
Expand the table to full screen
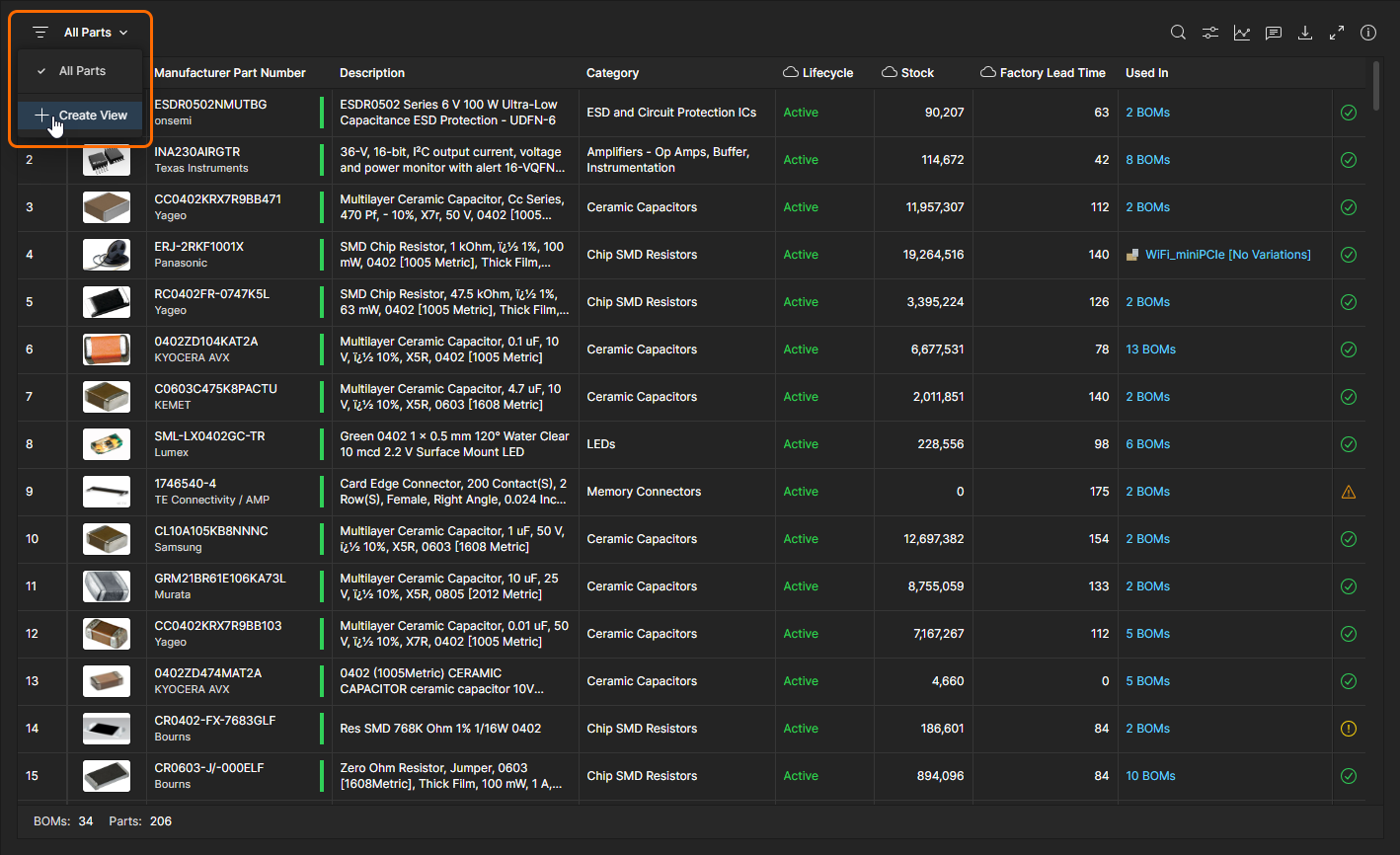(x=1337, y=33)
